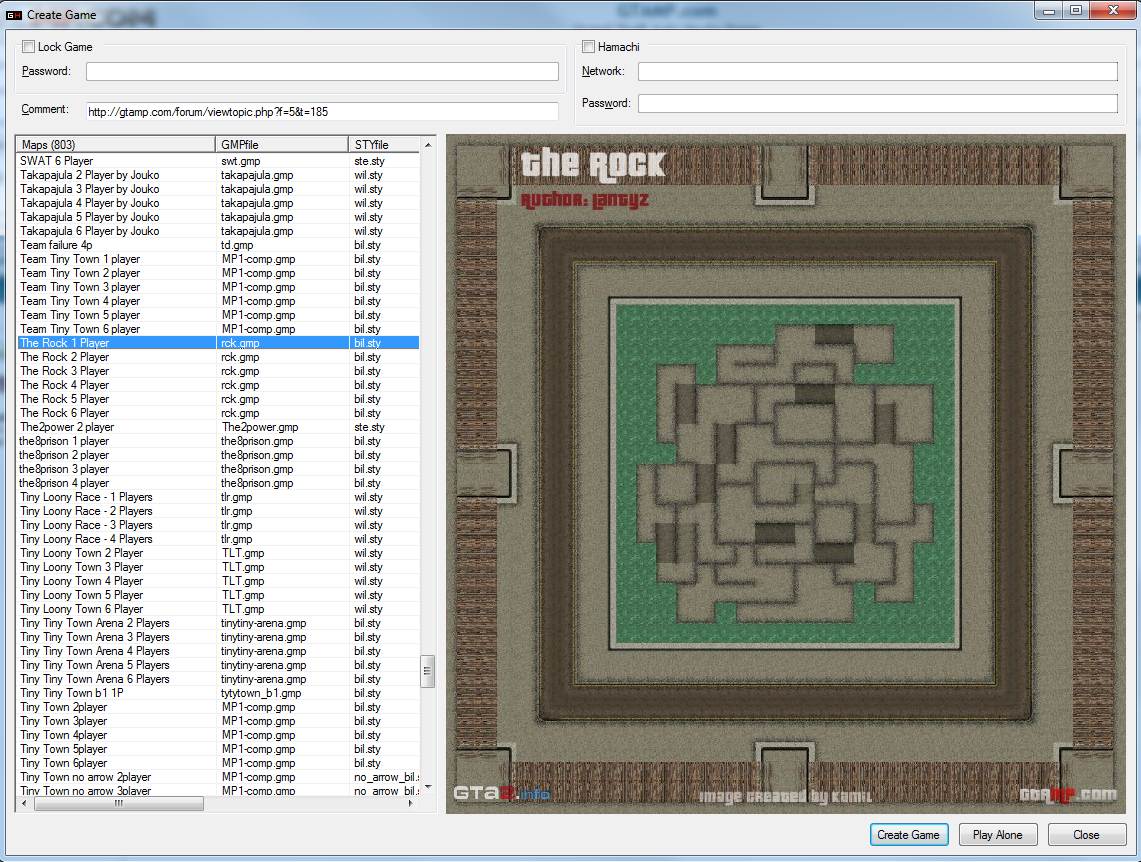Click the Hamachi Password input field
Viewport: 1141px width, 862px height.
pyautogui.click(x=877, y=104)
